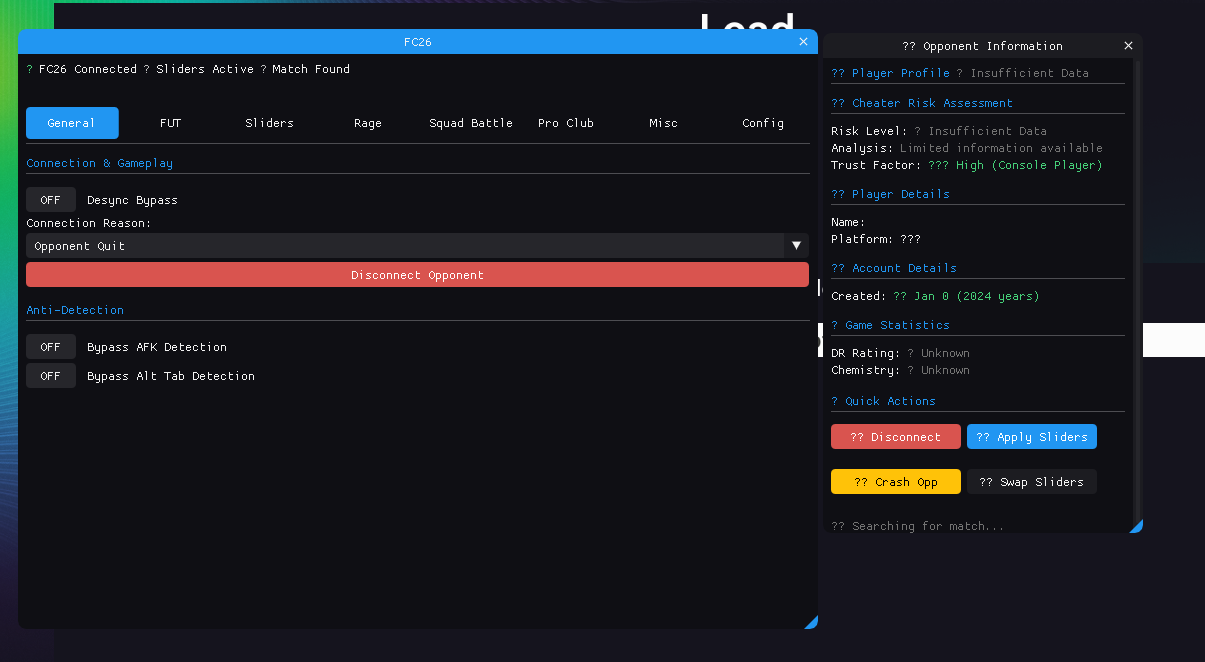This screenshot has height=662, width=1205.
Task: Click the Opponent Information title bar
Action: click(x=982, y=46)
